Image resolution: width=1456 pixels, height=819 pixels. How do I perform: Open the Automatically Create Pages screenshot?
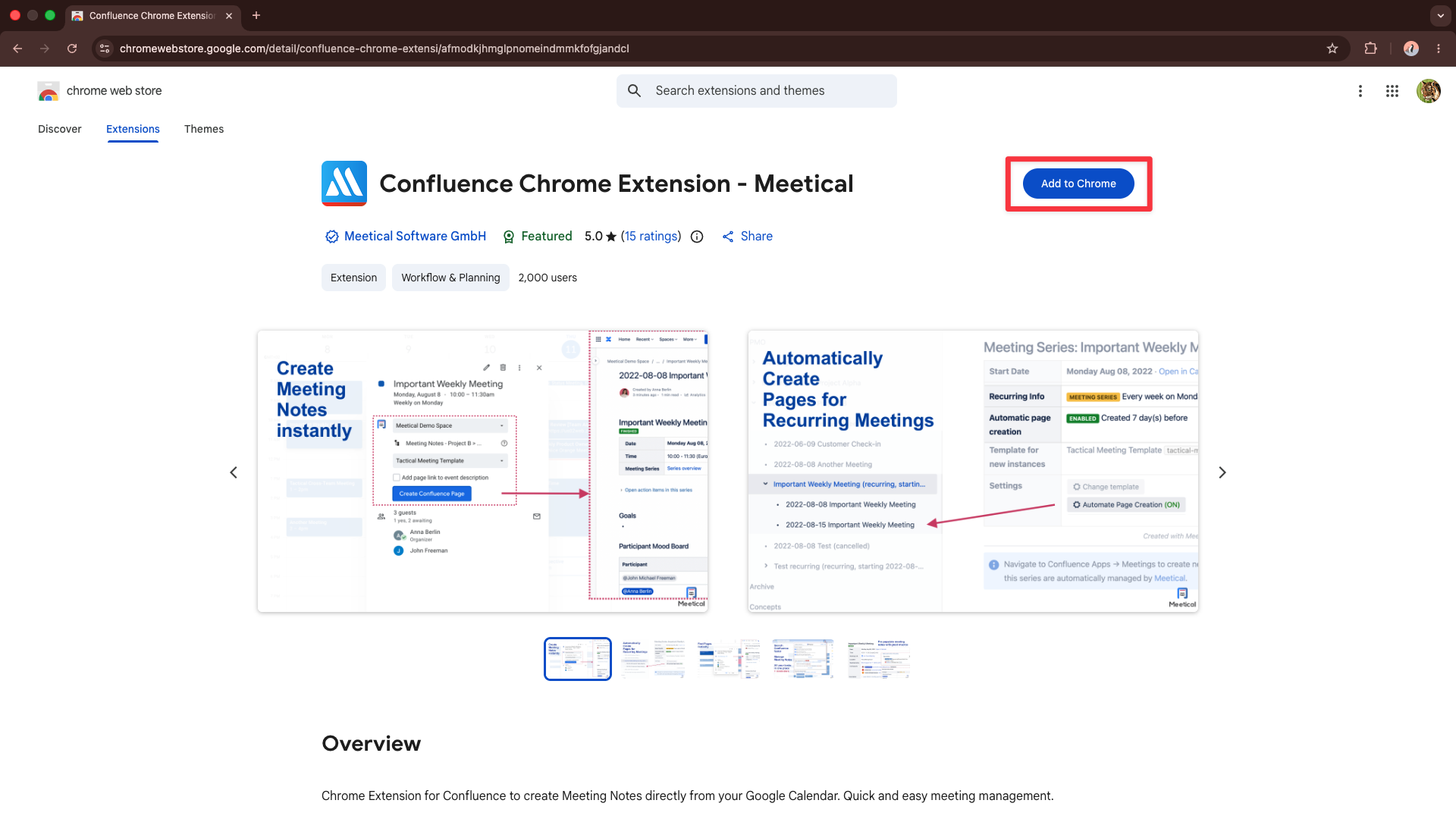click(x=973, y=471)
